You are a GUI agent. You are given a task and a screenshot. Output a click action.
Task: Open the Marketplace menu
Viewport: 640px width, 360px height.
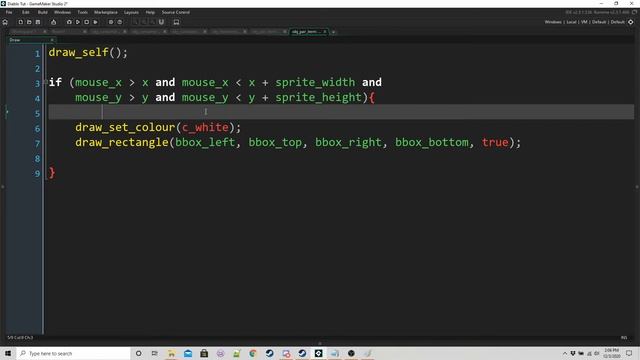(106, 12)
